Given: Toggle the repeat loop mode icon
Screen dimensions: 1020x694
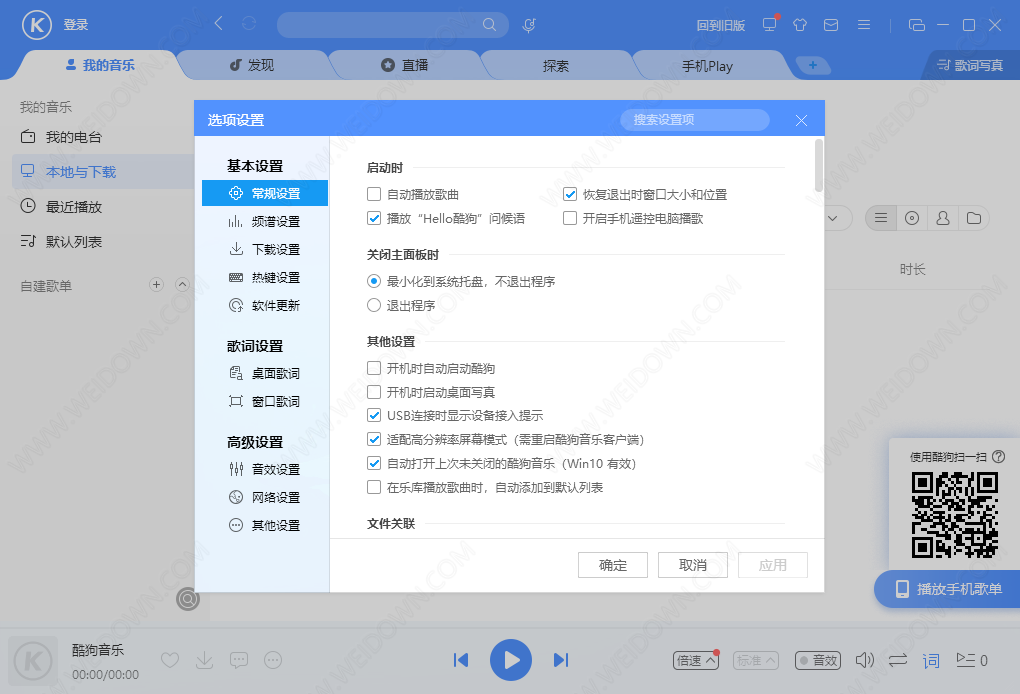Looking at the screenshot, I should pyautogui.click(x=898, y=660).
